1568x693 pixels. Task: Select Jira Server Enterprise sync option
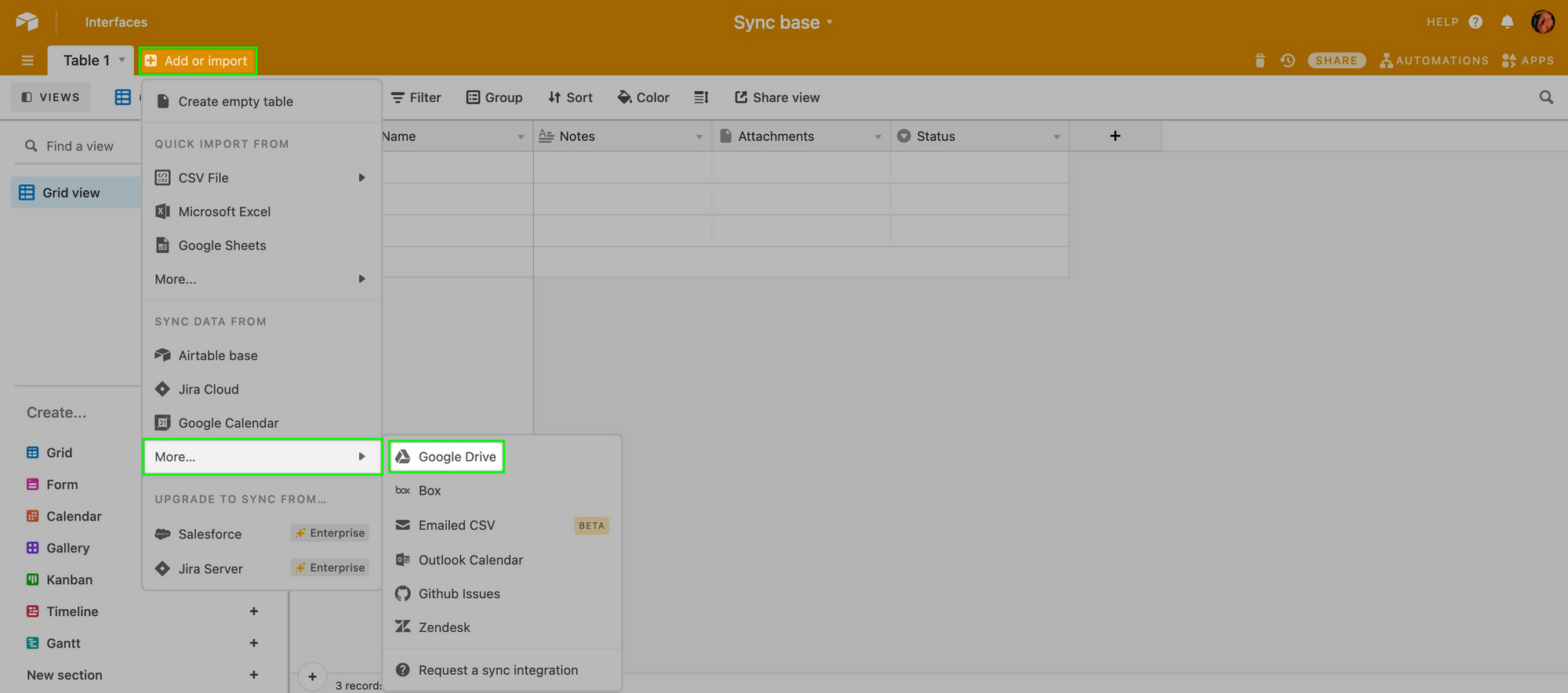pyautogui.click(x=262, y=568)
